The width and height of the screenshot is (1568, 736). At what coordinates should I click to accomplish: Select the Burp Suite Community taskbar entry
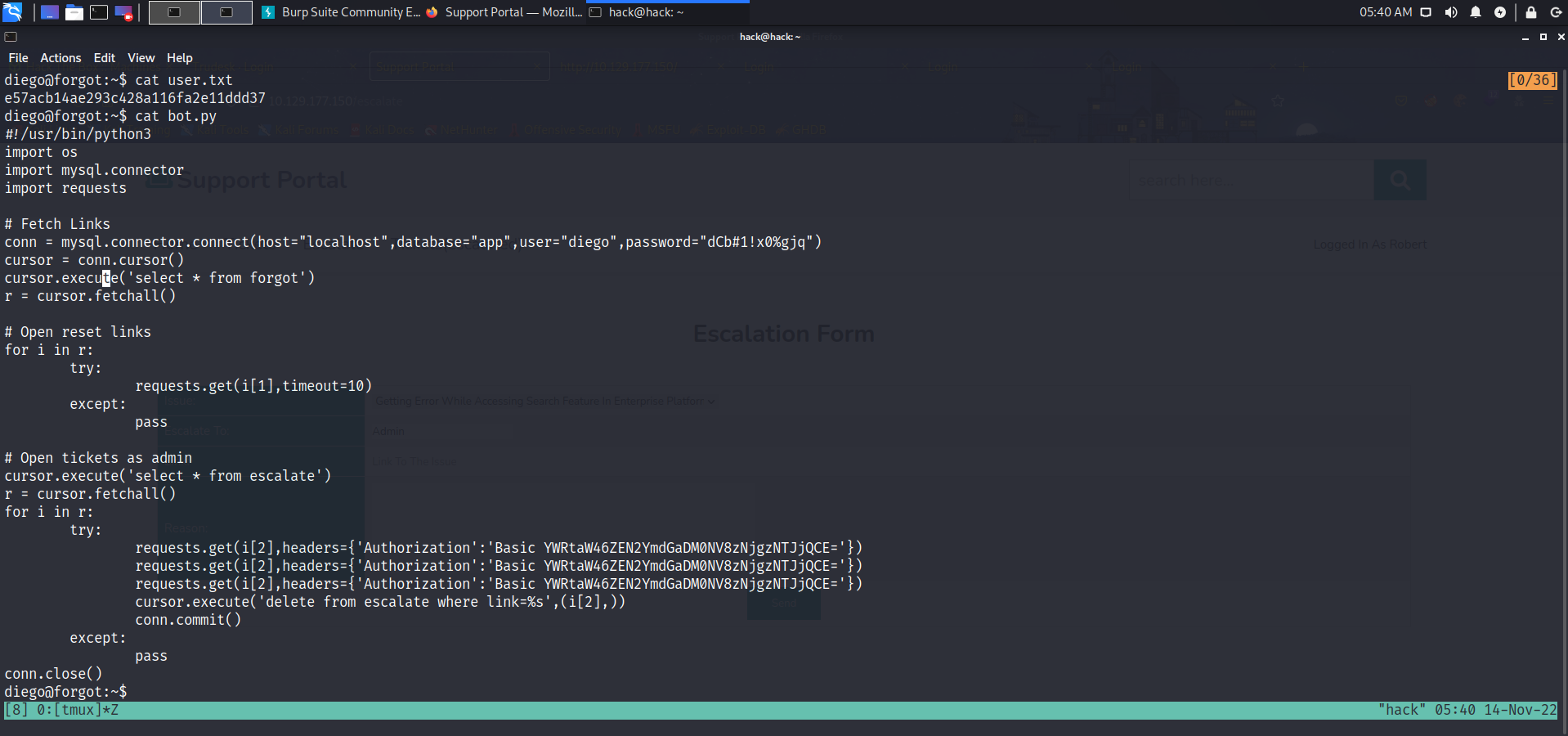pyautogui.click(x=341, y=12)
